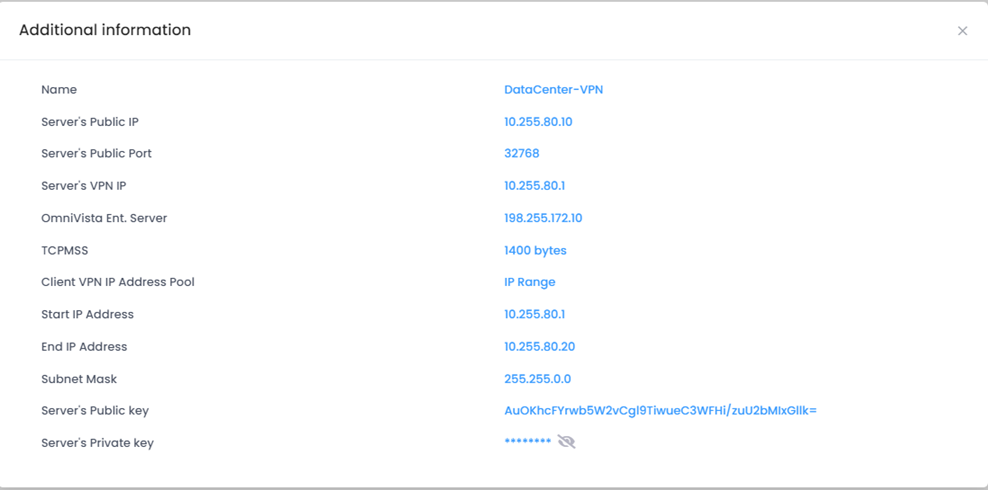988x490 pixels.
Task: Click the Server's Public IP value 10.255.80.10
Action: (x=538, y=122)
